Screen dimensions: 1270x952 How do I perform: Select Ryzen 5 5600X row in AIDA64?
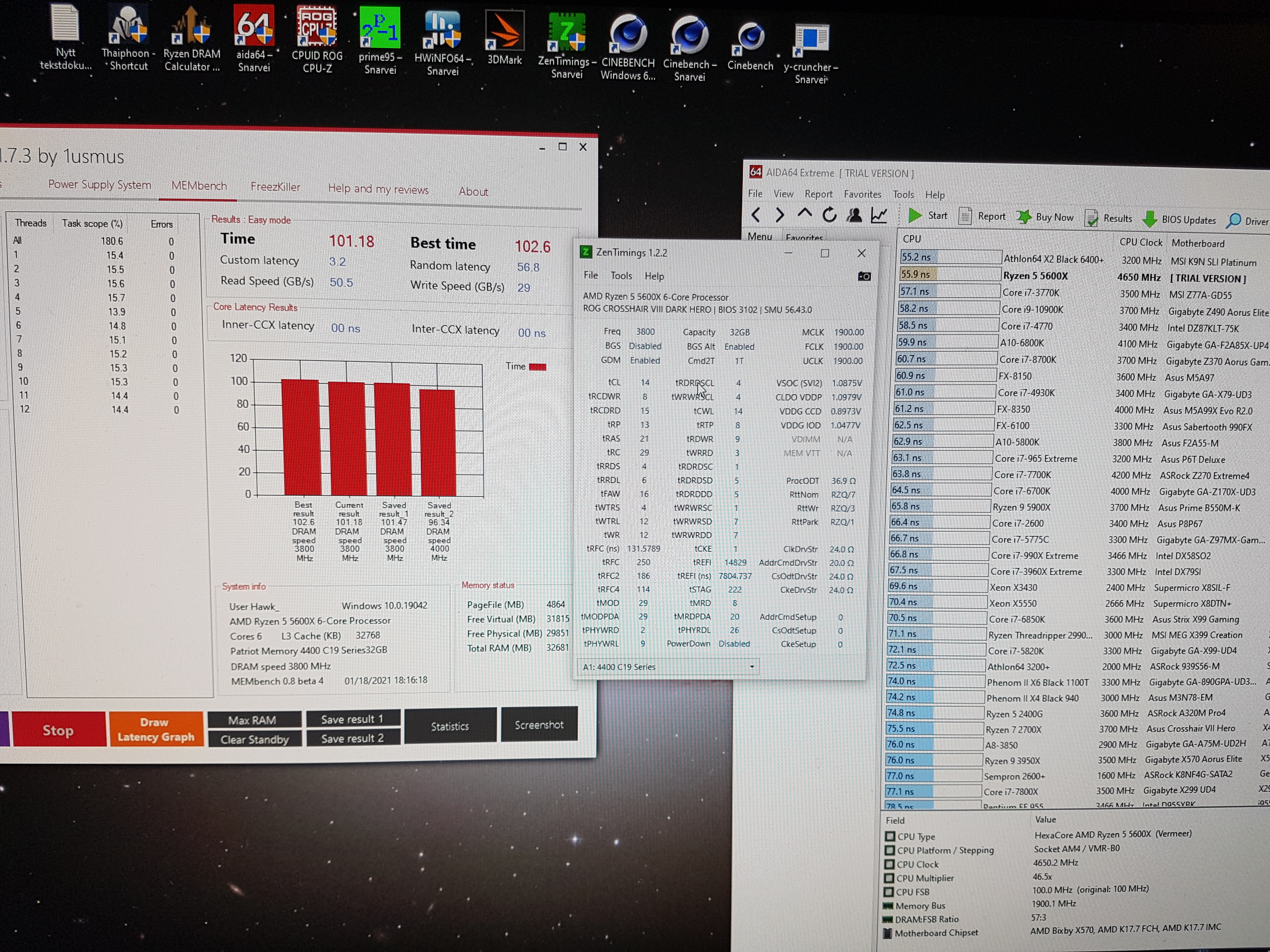(1084, 276)
